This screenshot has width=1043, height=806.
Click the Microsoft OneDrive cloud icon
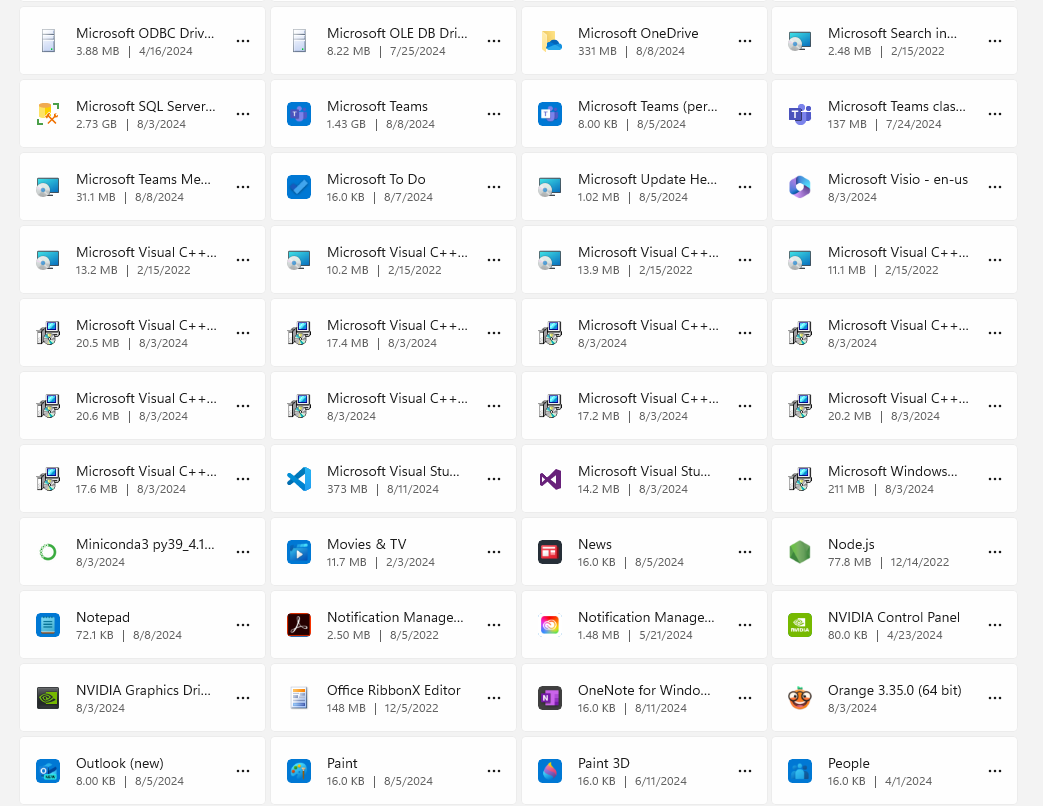pos(550,41)
